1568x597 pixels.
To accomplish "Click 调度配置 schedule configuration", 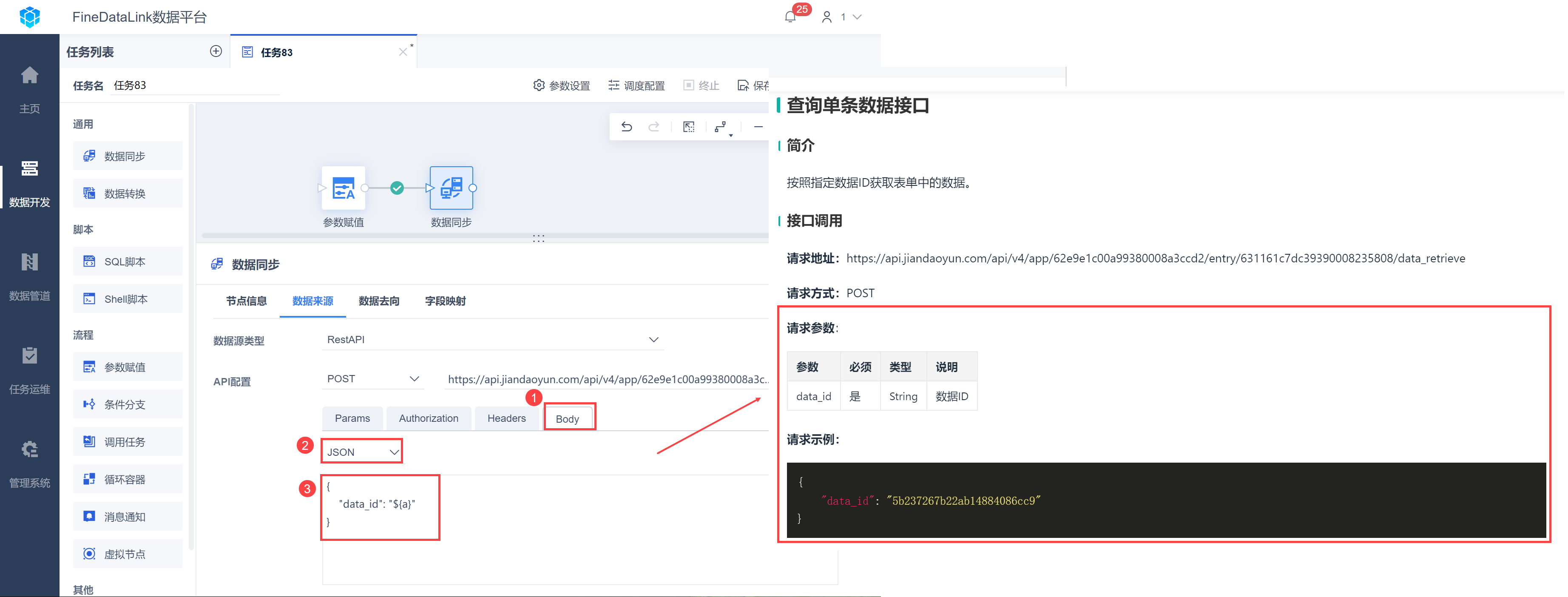I will pos(637,86).
